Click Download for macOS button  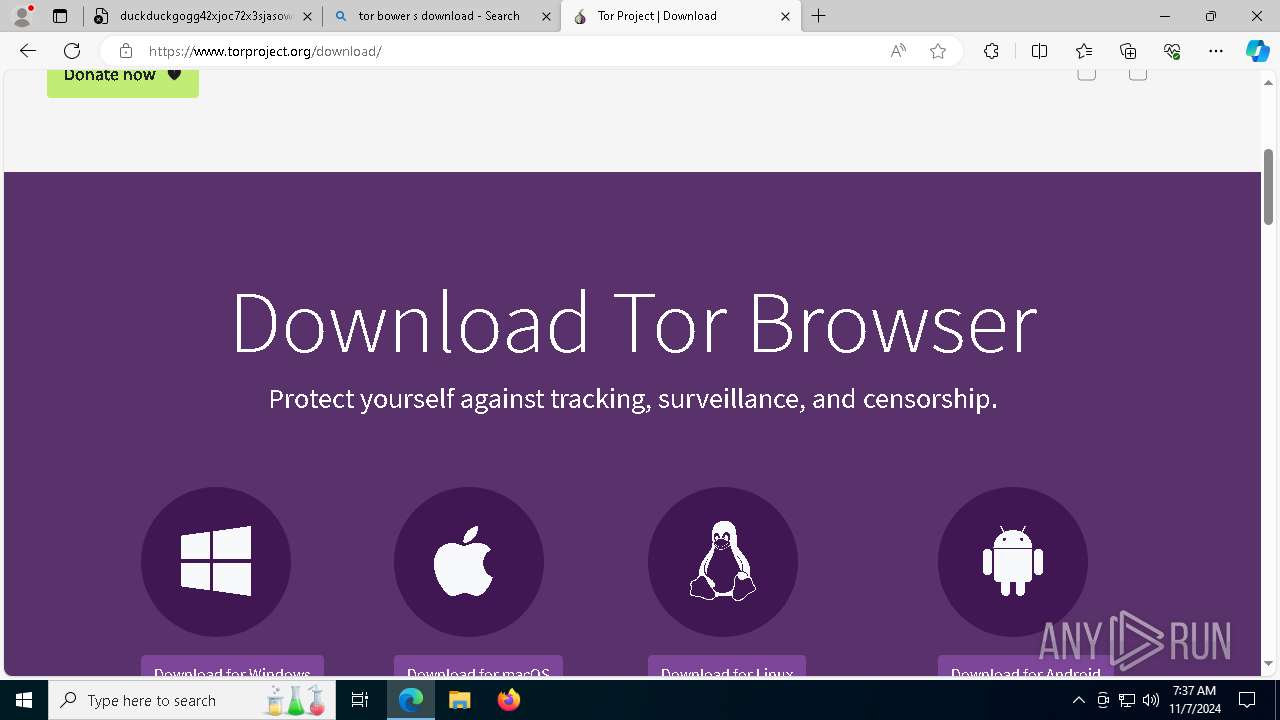(478, 667)
